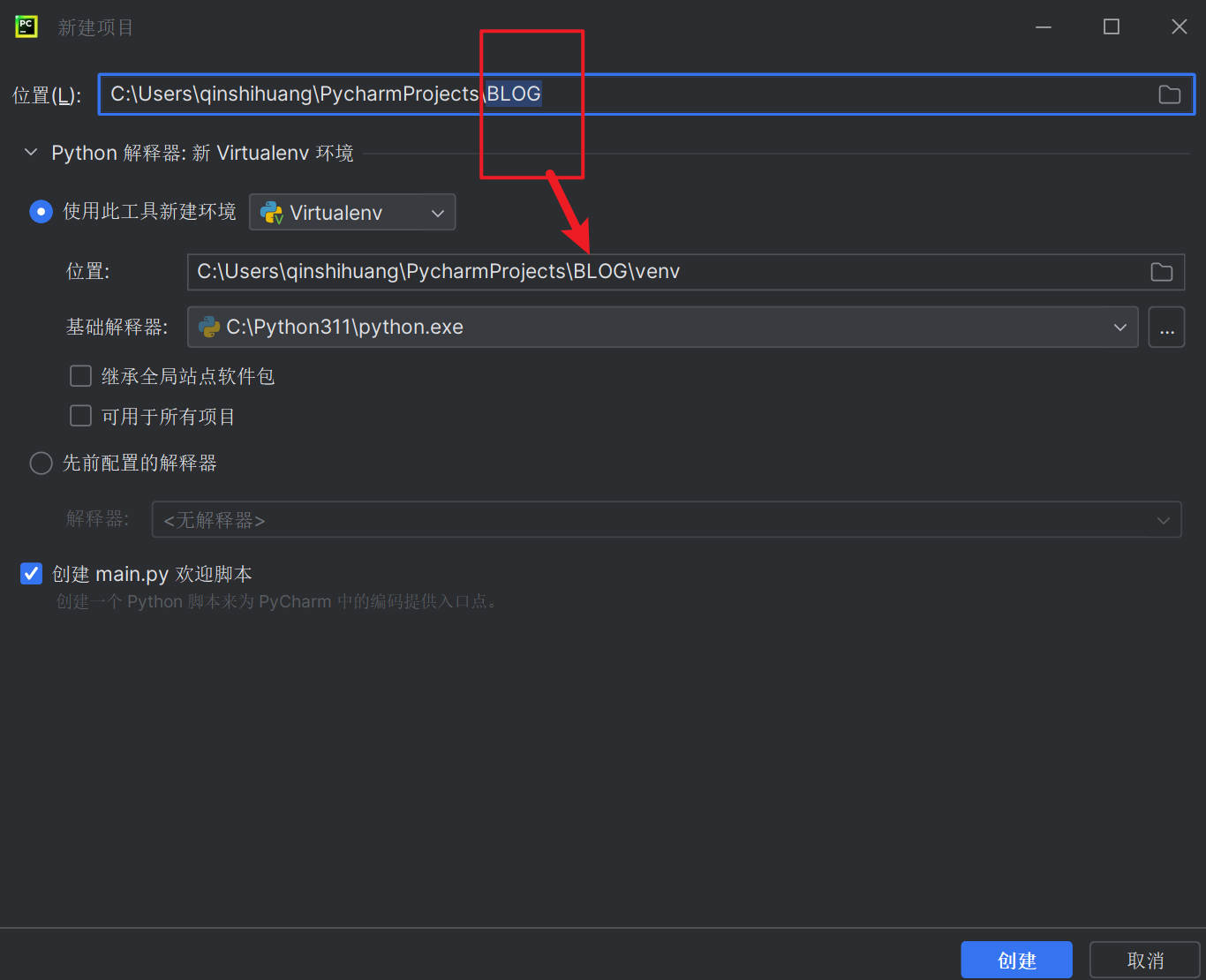This screenshot has width=1206, height=980.
Task: Click the 创建 create button
Action: (1017, 960)
